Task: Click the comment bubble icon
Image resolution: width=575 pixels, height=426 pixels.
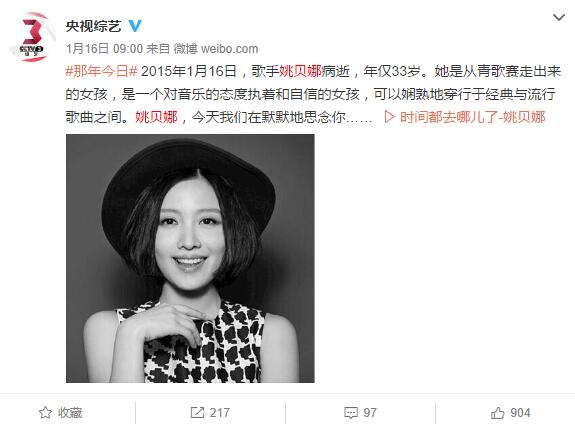Action: click(351, 413)
